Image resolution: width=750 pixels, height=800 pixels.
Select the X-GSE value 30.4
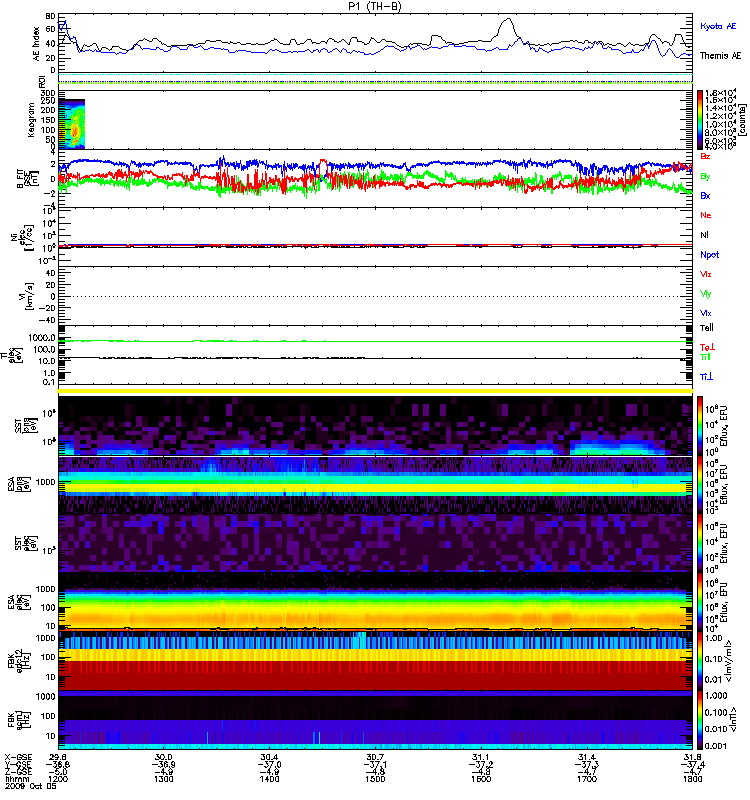pos(269,757)
